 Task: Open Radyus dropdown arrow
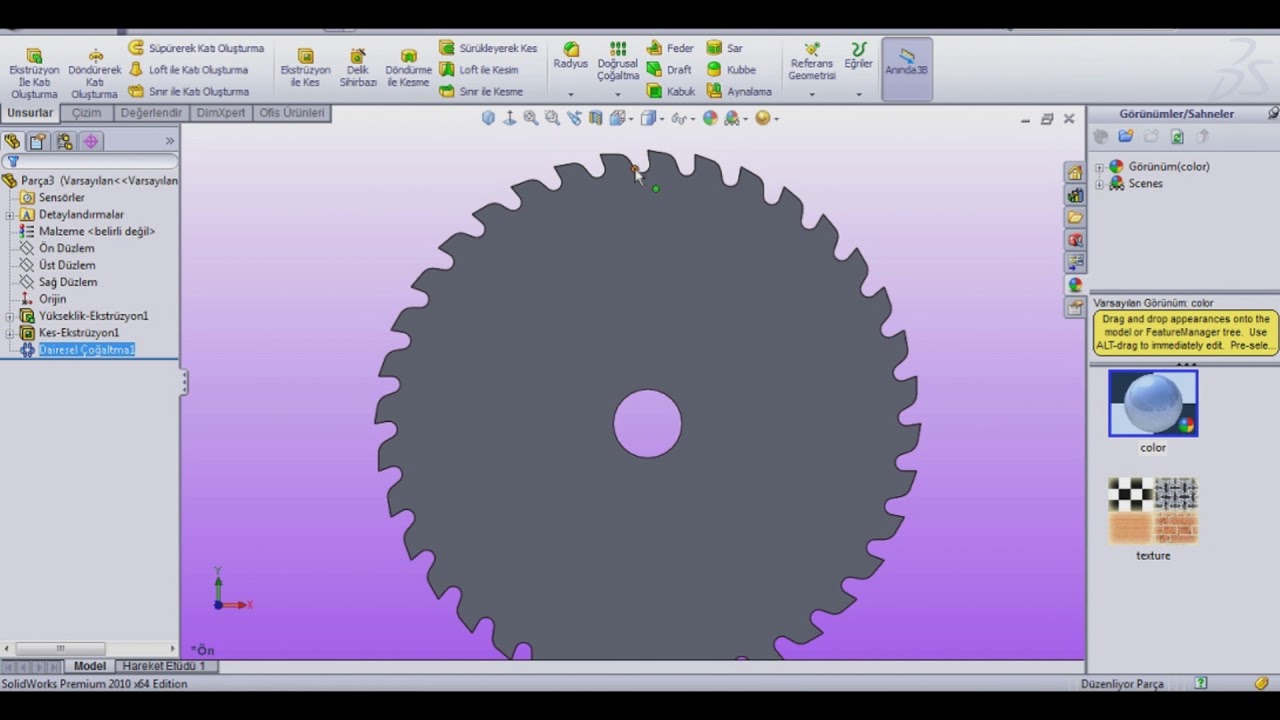tap(571, 95)
